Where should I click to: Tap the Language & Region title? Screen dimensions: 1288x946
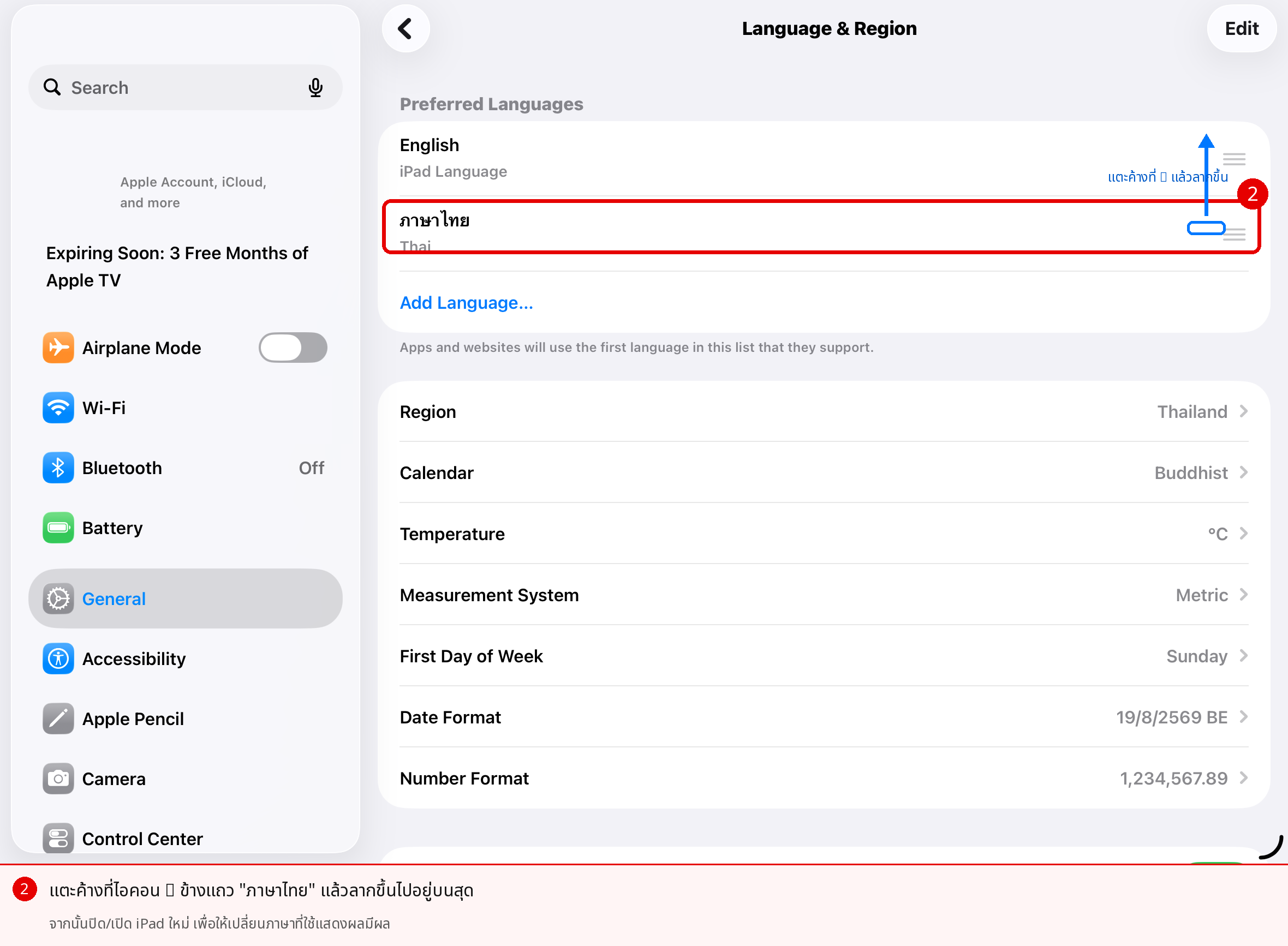(x=828, y=28)
